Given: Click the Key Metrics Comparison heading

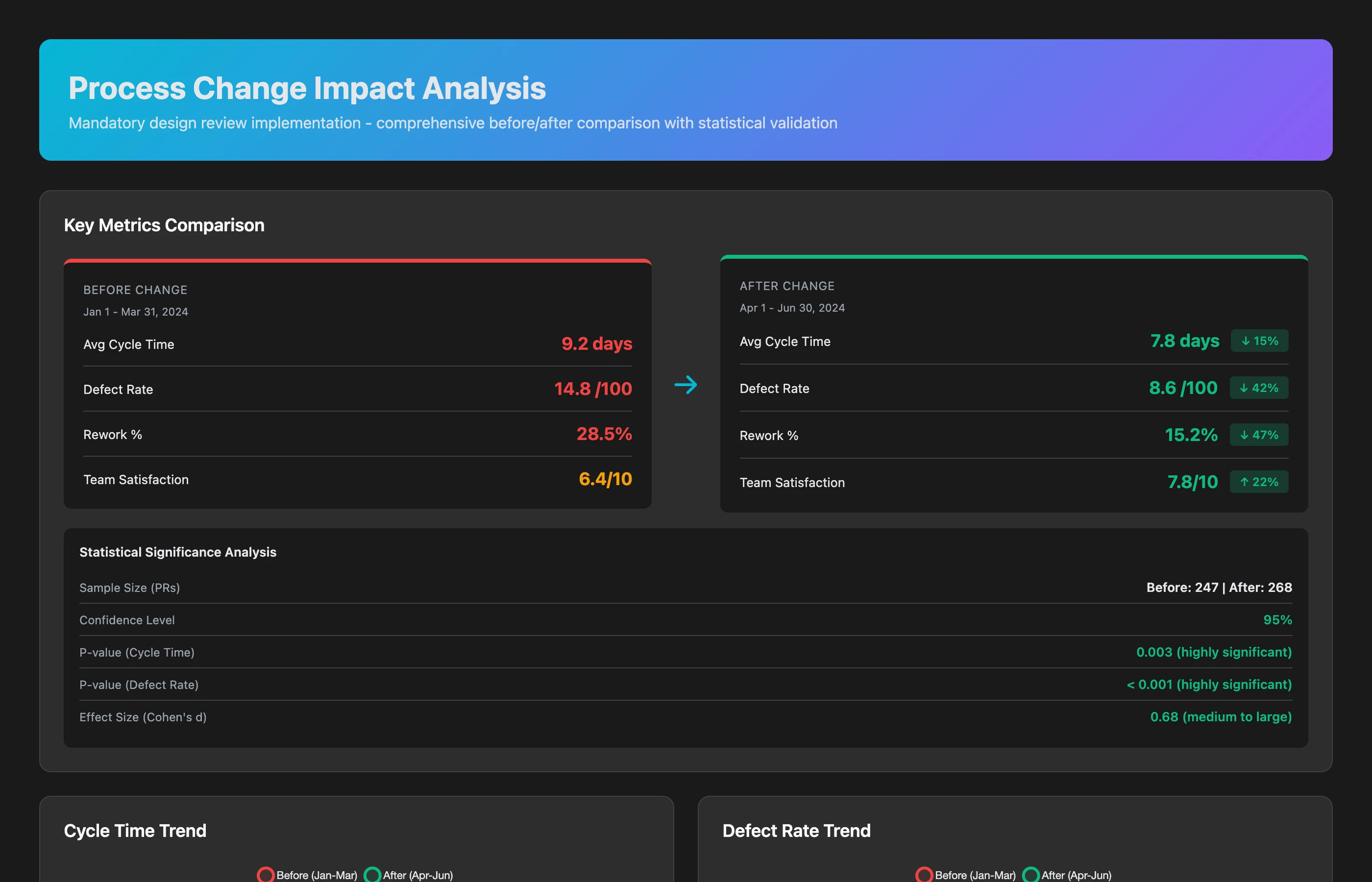Looking at the screenshot, I should 164,225.
